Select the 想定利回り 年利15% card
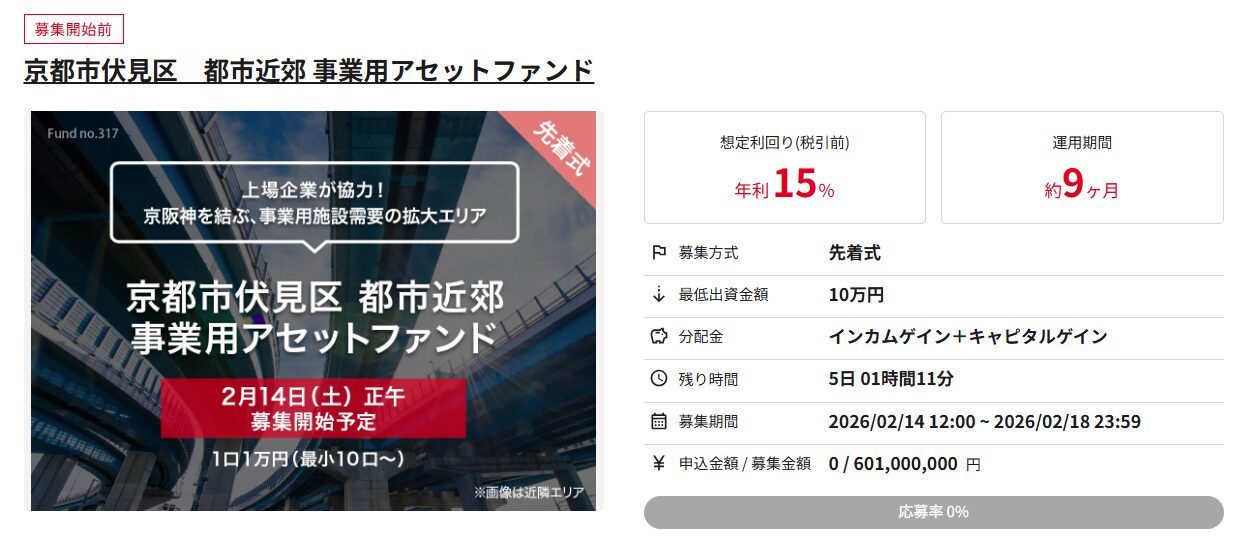 tap(784, 167)
